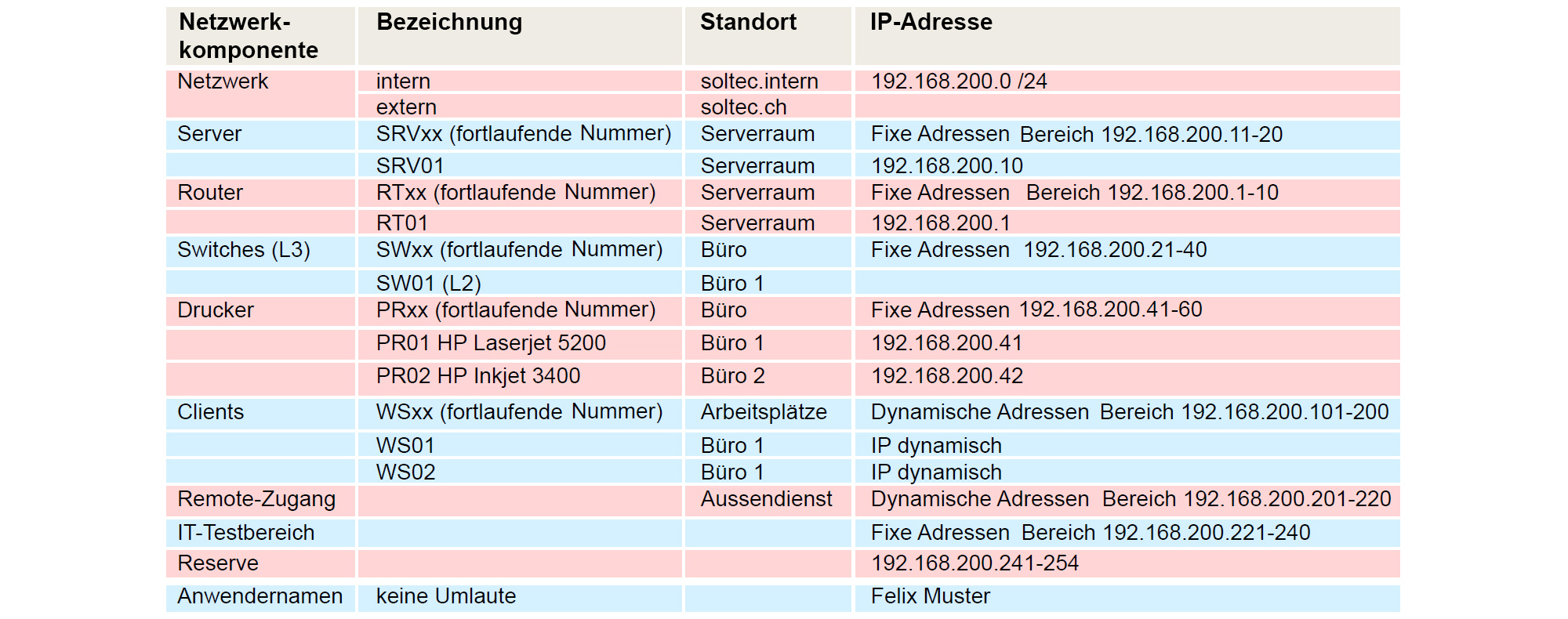Select the Switches (L3) cell
This screenshot has width=1568, height=619.
click(x=244, y=250)
